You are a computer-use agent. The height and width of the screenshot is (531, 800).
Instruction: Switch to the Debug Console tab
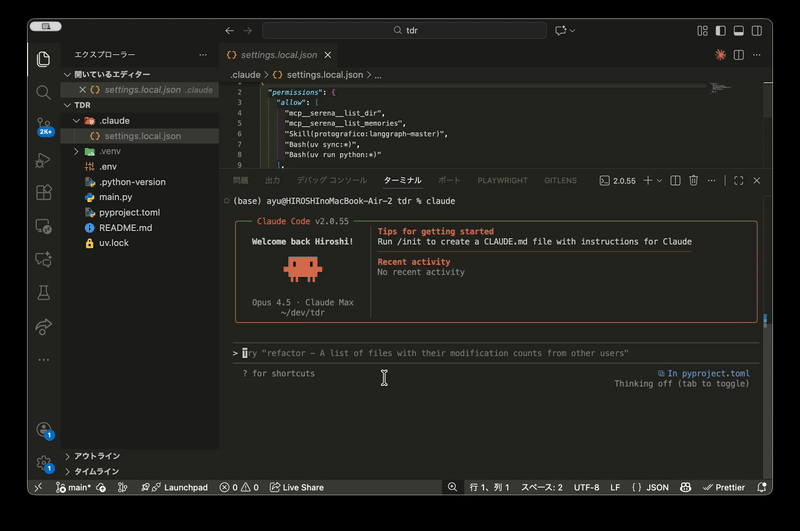pyautogui.click(x=332, y=181)
